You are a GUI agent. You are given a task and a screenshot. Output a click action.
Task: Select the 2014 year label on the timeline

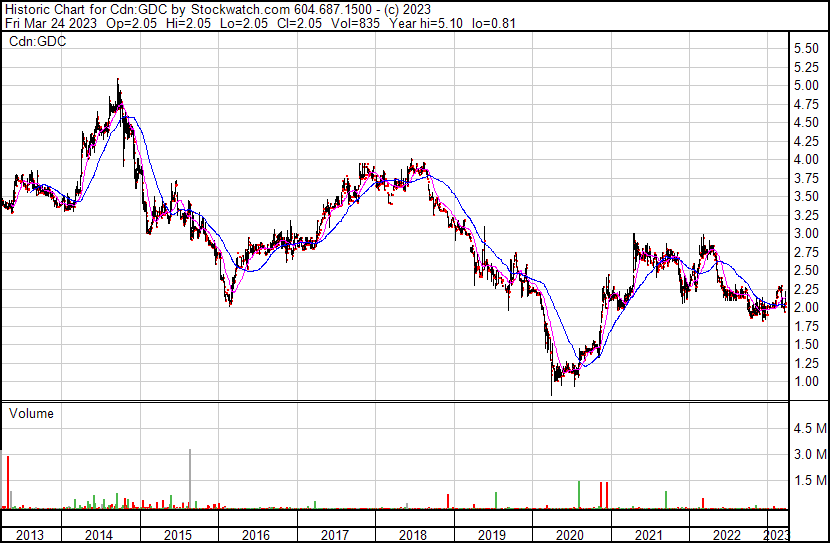(98, 534)
